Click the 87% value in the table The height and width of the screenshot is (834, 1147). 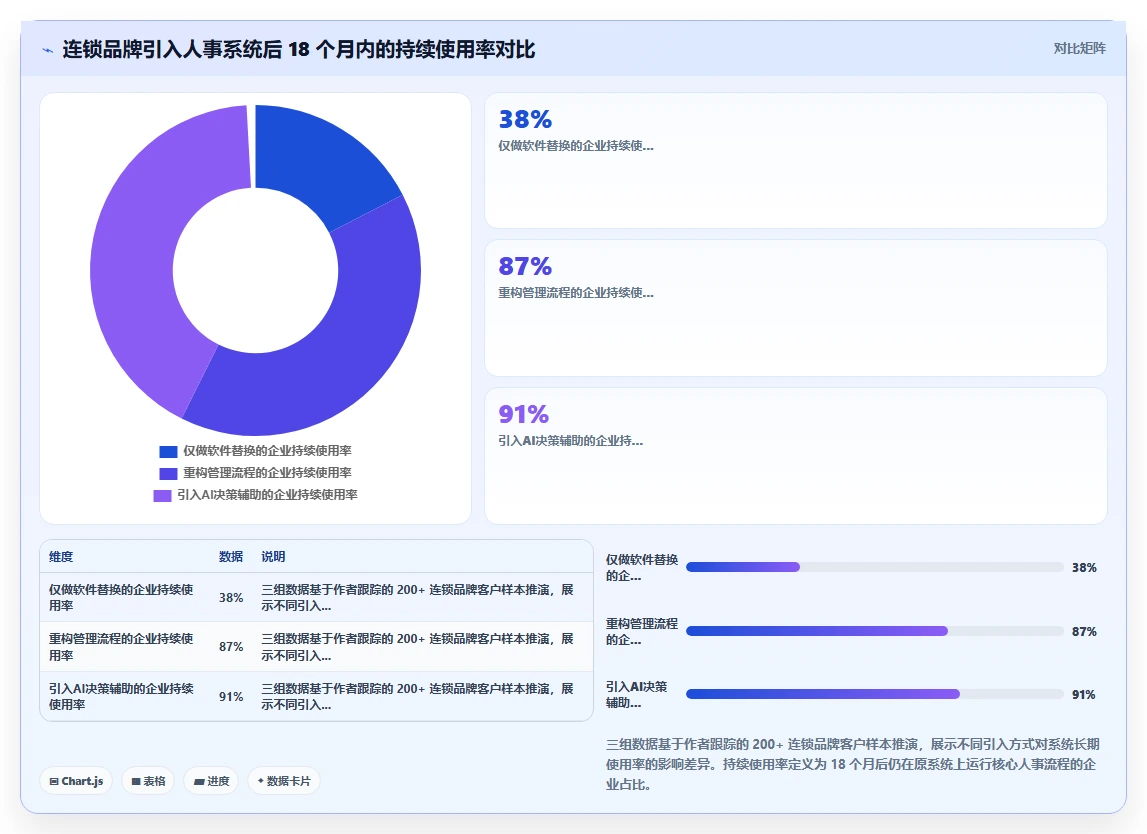click(x=231, y=647)
